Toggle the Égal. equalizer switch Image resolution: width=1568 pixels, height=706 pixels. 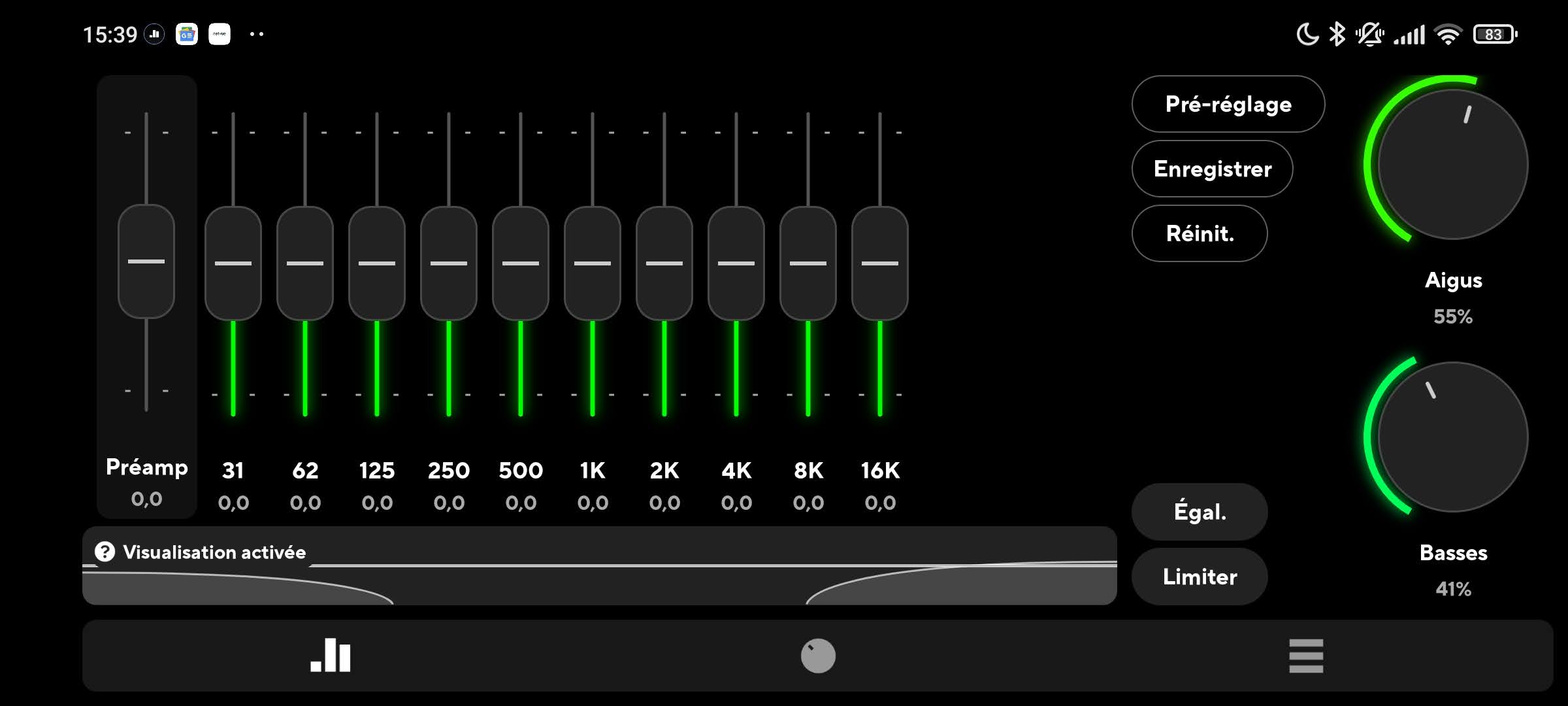[1200, 512]
